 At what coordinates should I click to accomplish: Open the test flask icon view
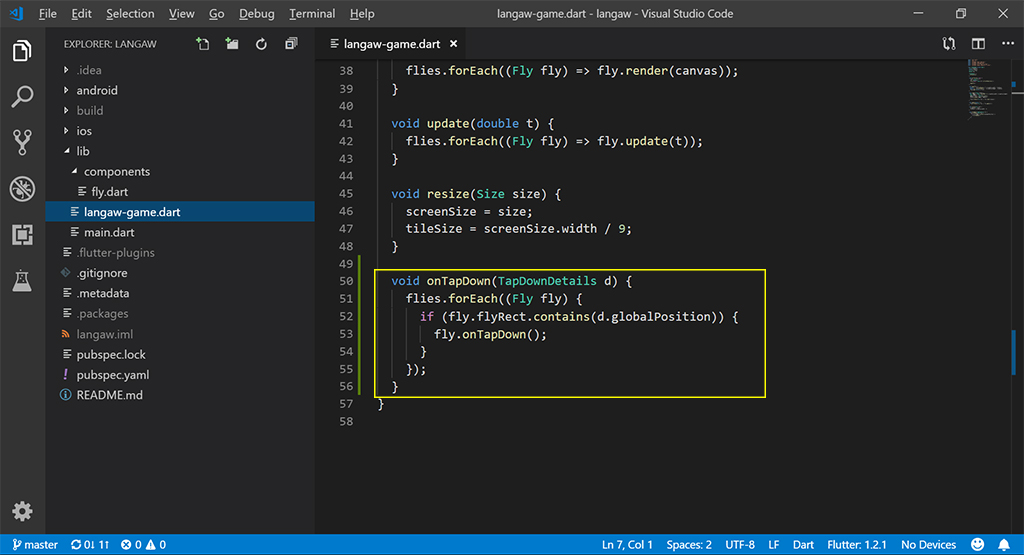[x=22, y=280]
